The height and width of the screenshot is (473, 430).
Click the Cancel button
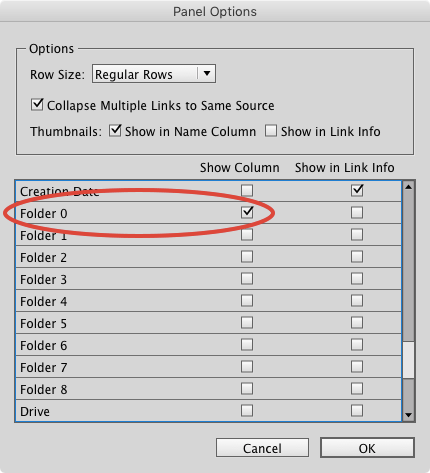pos(262,448)
